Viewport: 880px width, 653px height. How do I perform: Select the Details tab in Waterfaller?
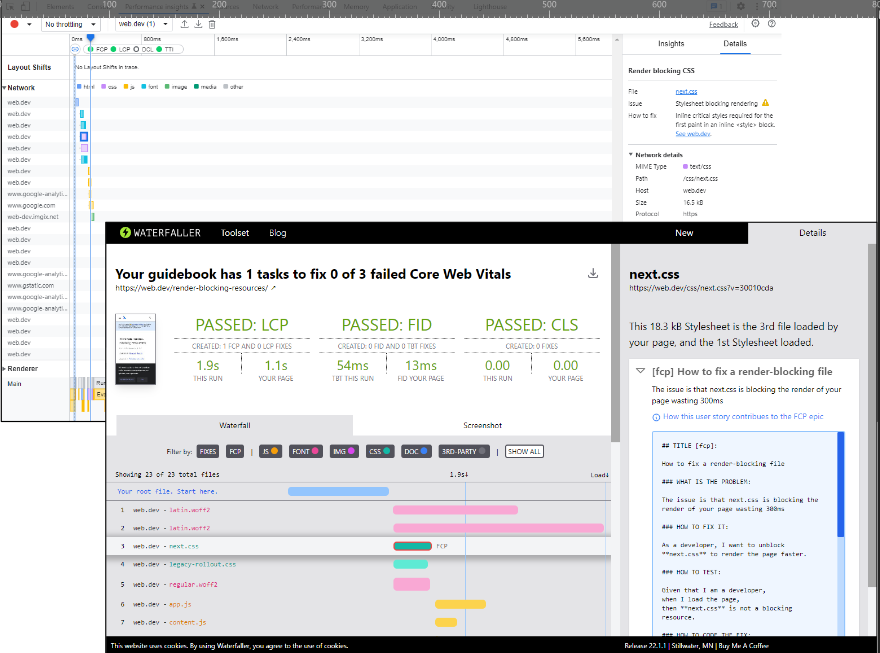pos(812,233)
